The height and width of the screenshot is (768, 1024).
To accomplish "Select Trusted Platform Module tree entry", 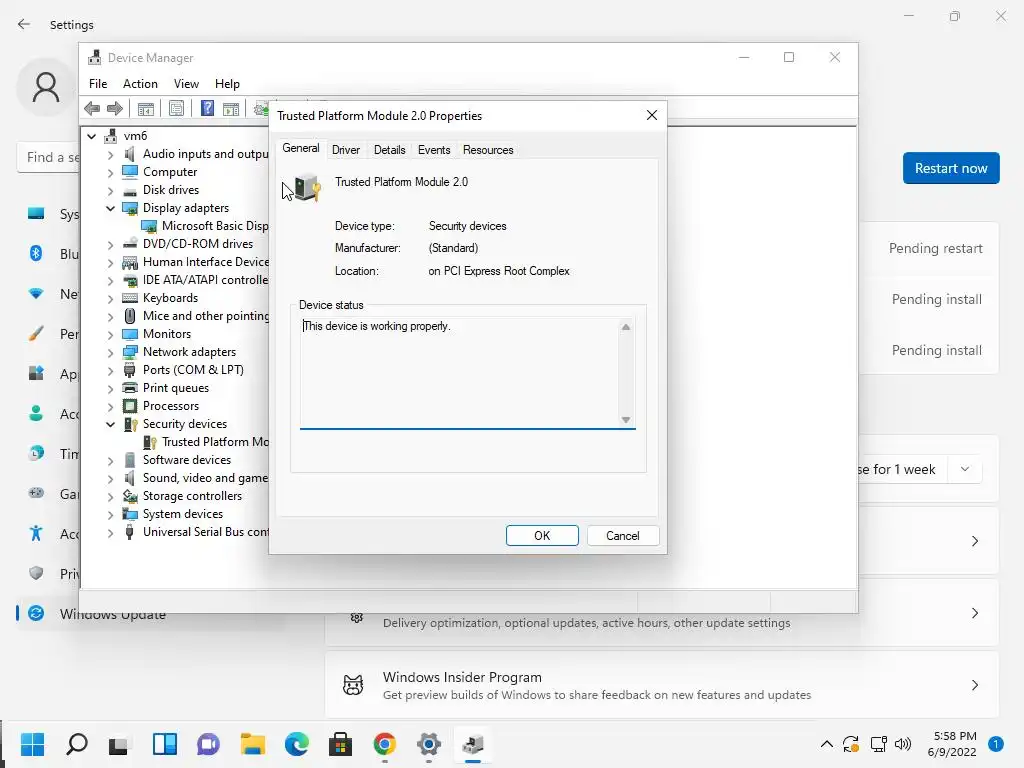I will [x=215, y=442].
